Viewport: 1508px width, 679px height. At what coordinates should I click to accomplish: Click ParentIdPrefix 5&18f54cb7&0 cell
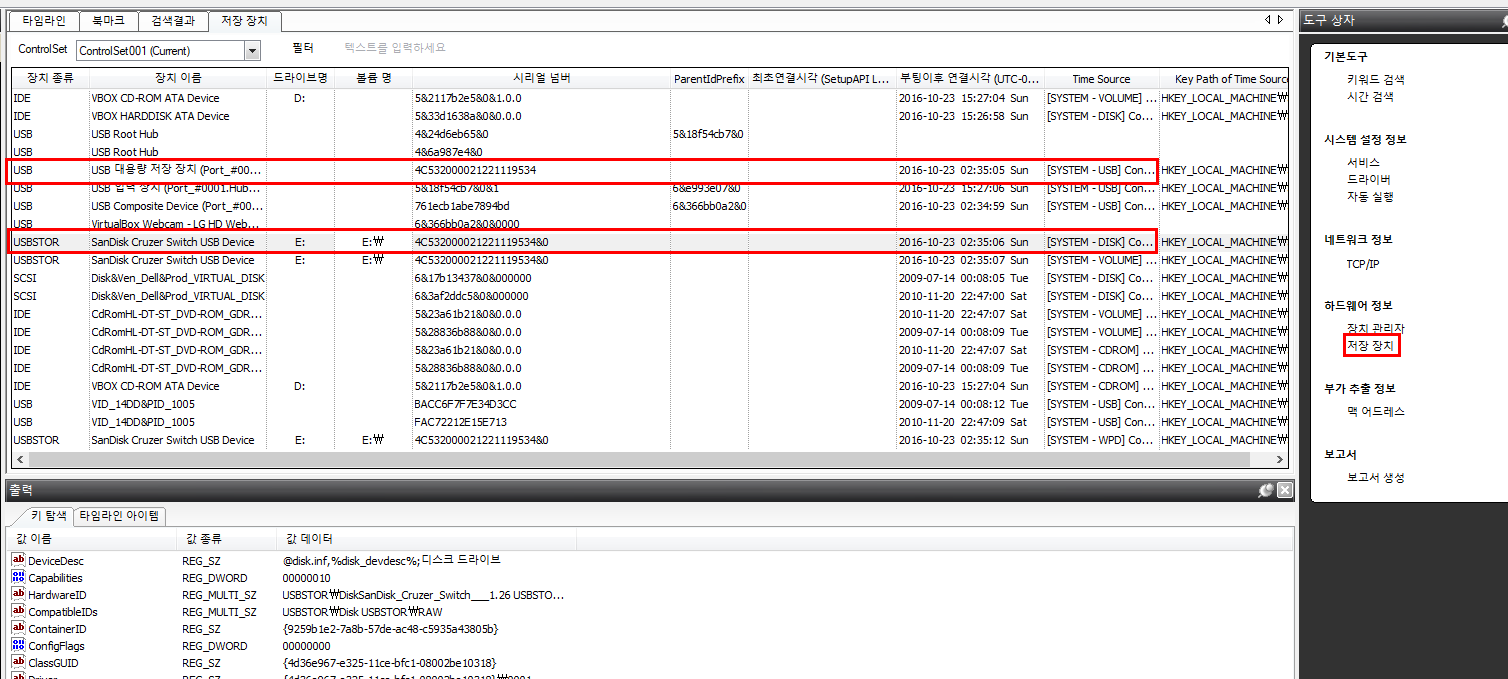(708, 134)
